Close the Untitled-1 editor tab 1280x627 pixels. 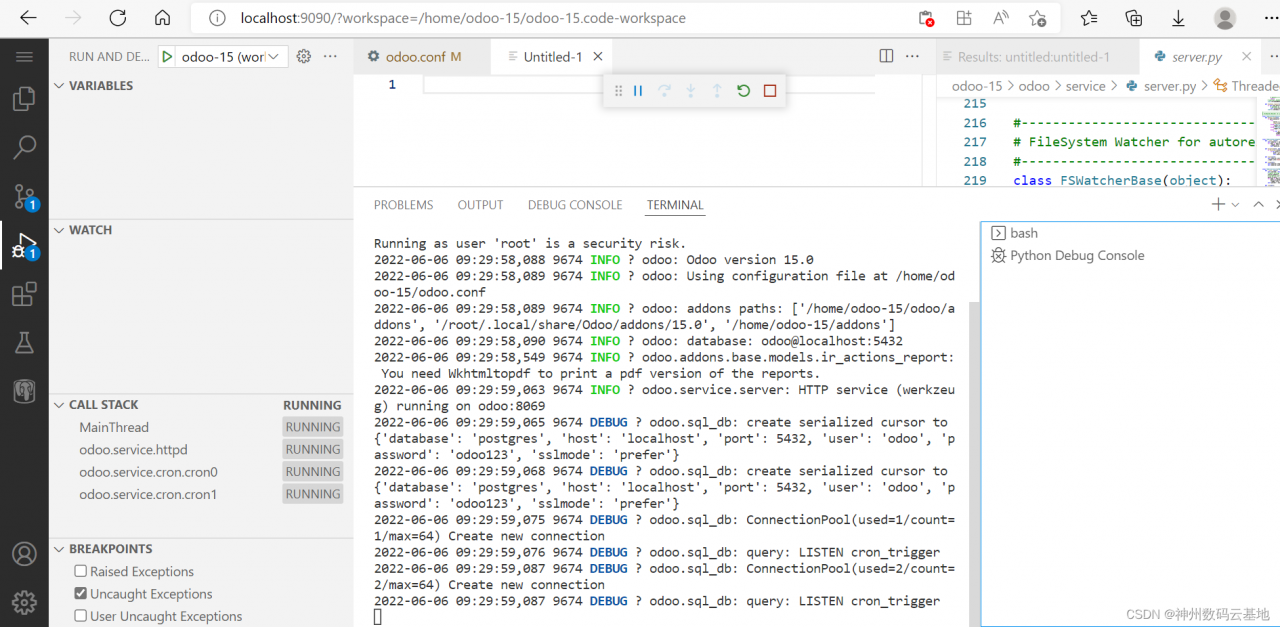598,57
